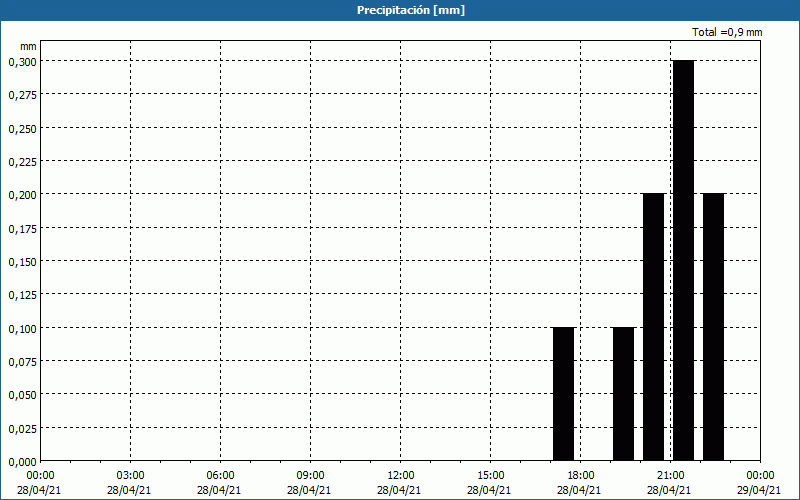Click the 0,150 y-axis label
800x500 pixels.
tap(22, 262)
